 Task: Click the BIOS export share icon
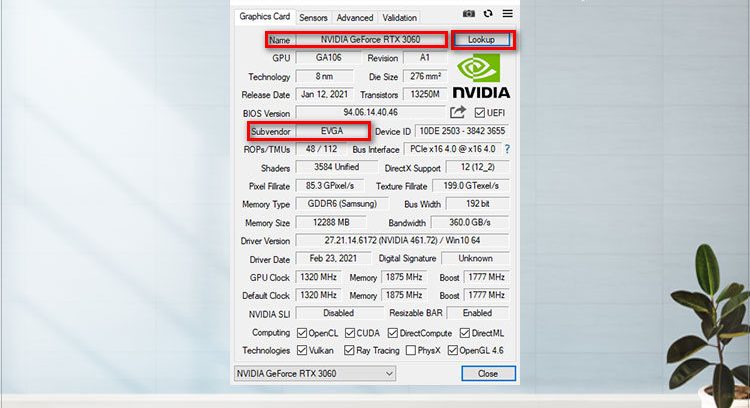(x=458, y=112)
